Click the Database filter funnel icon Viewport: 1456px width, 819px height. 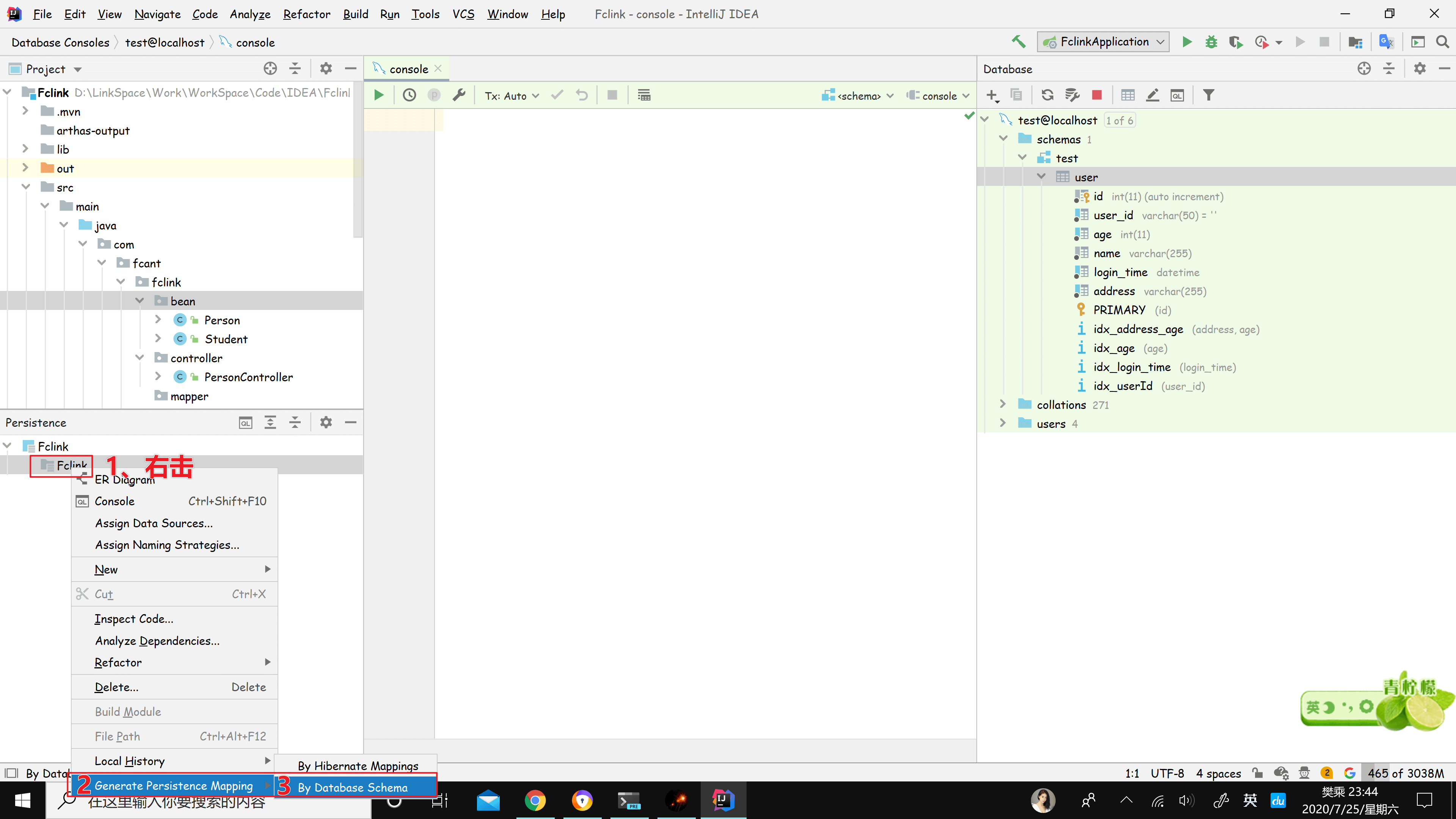[1208, 95]
